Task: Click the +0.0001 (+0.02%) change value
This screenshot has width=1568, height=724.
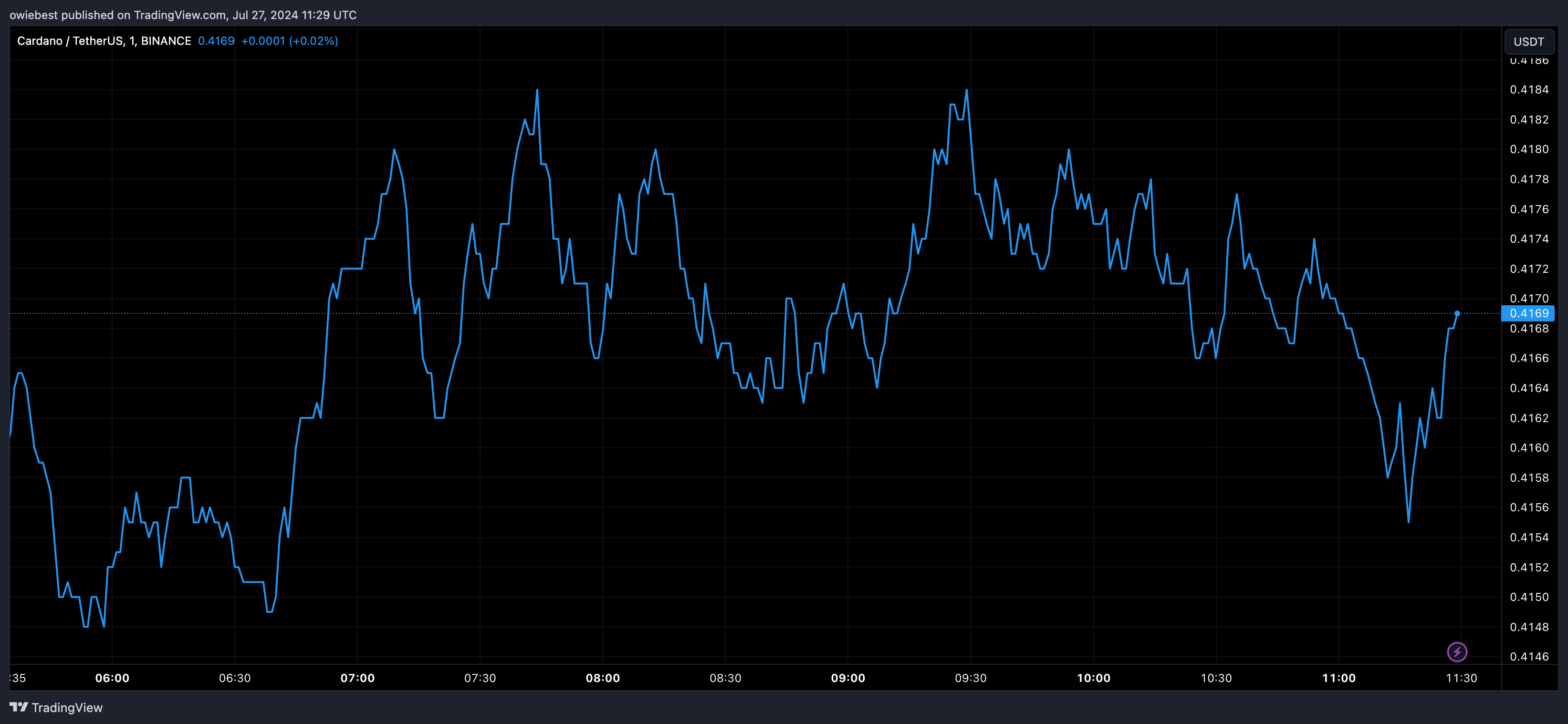Action: tap(290, 41)
